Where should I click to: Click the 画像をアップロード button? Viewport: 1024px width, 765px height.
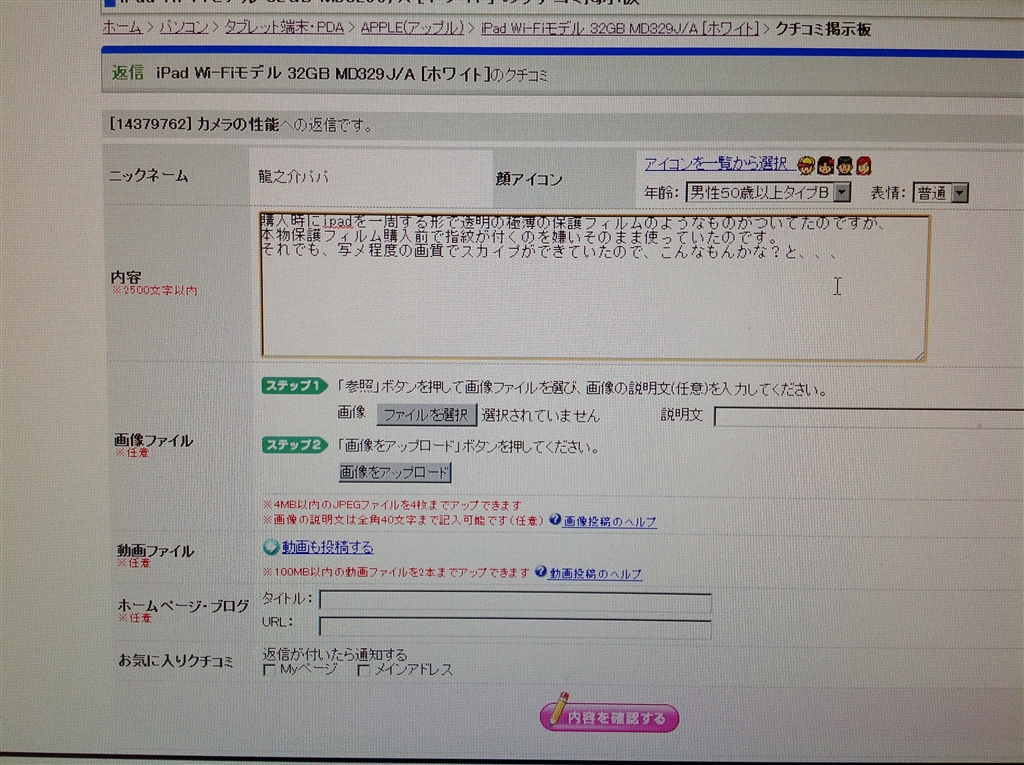[395, 472]
